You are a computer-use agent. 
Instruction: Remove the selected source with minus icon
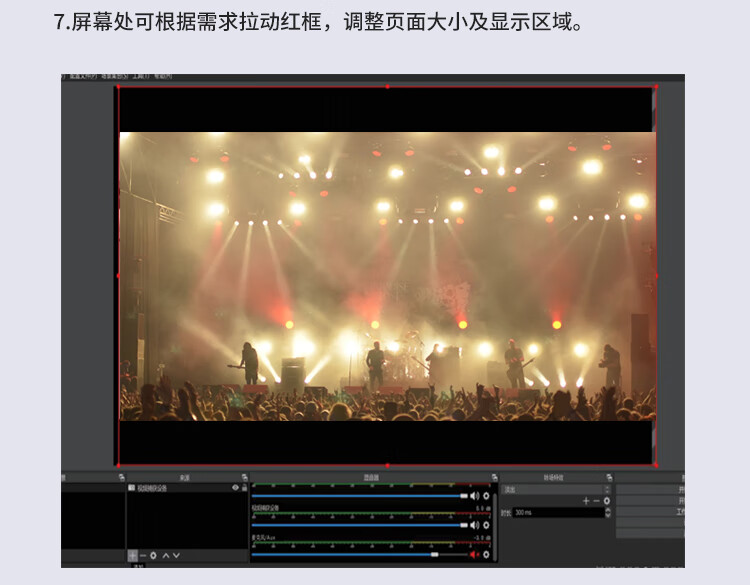[x=143, y=555]
